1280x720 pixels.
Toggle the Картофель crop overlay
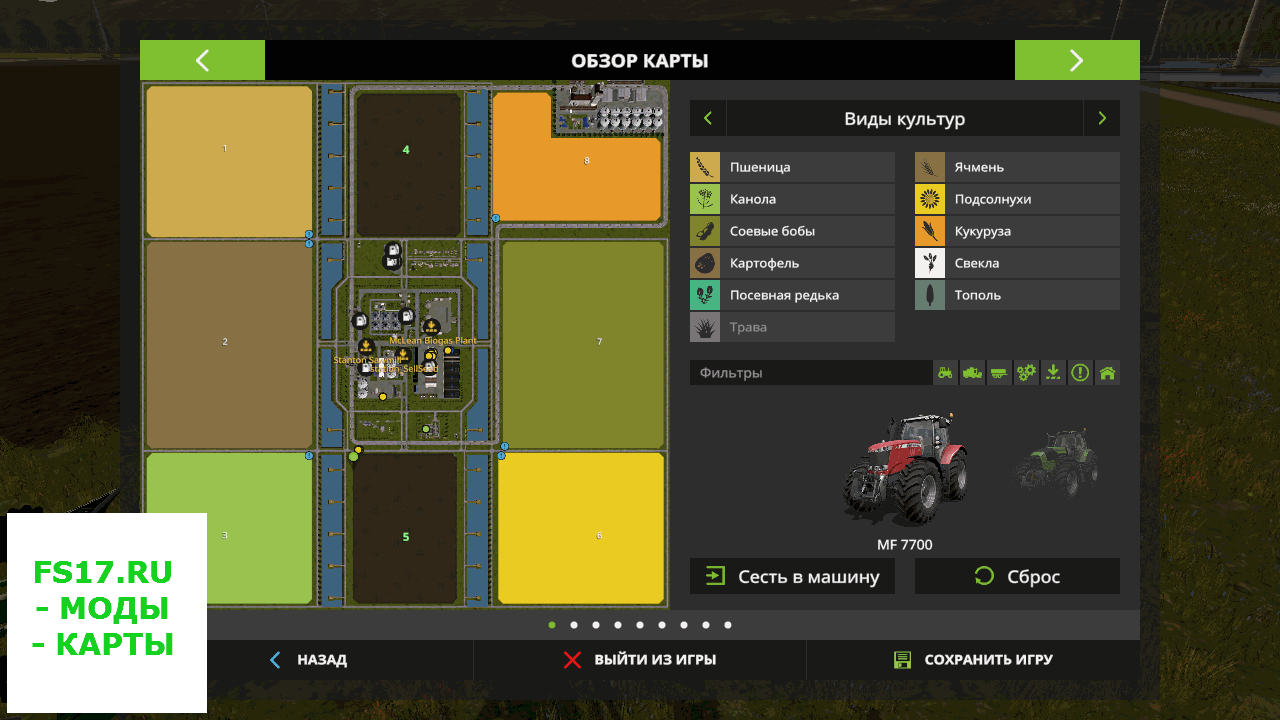(x=792, y=263)
